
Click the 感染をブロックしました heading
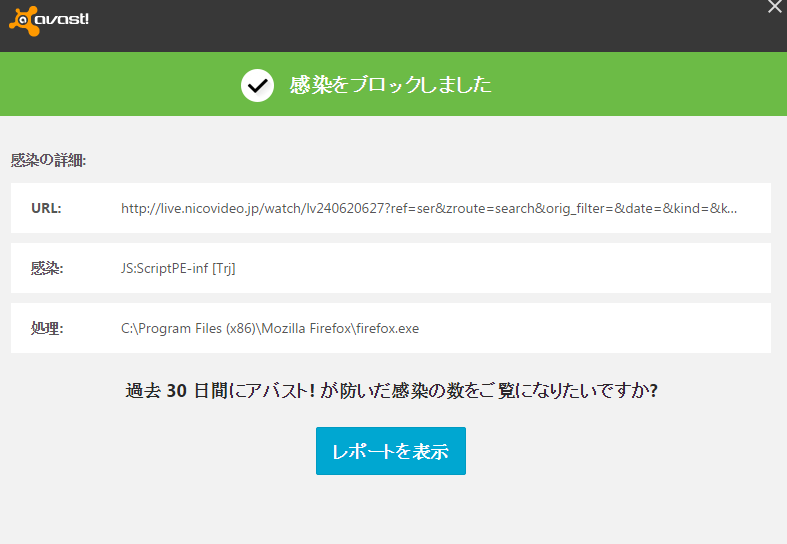click(x=390, y=85)
